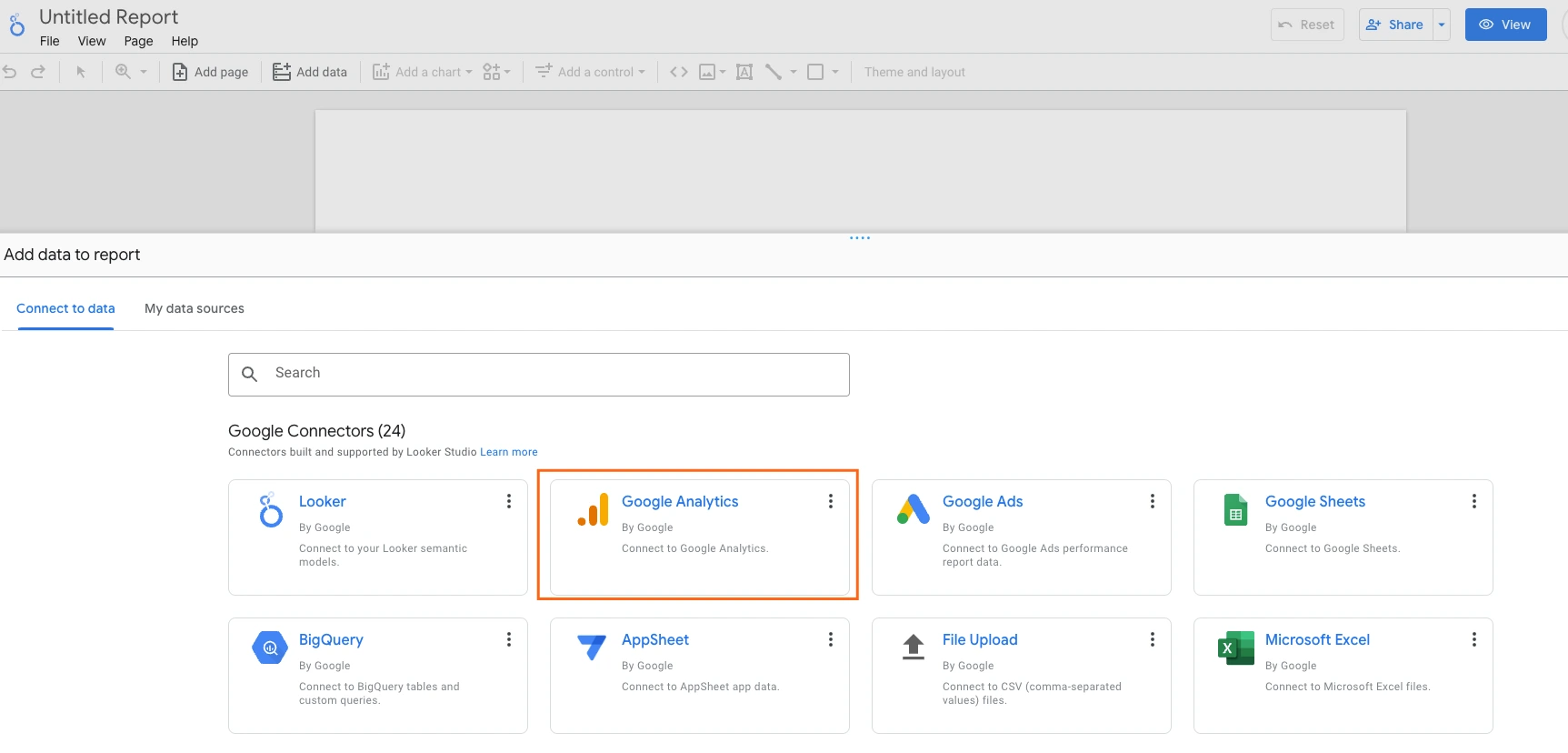Switch to the Connect to data tab

click(65, 308)
